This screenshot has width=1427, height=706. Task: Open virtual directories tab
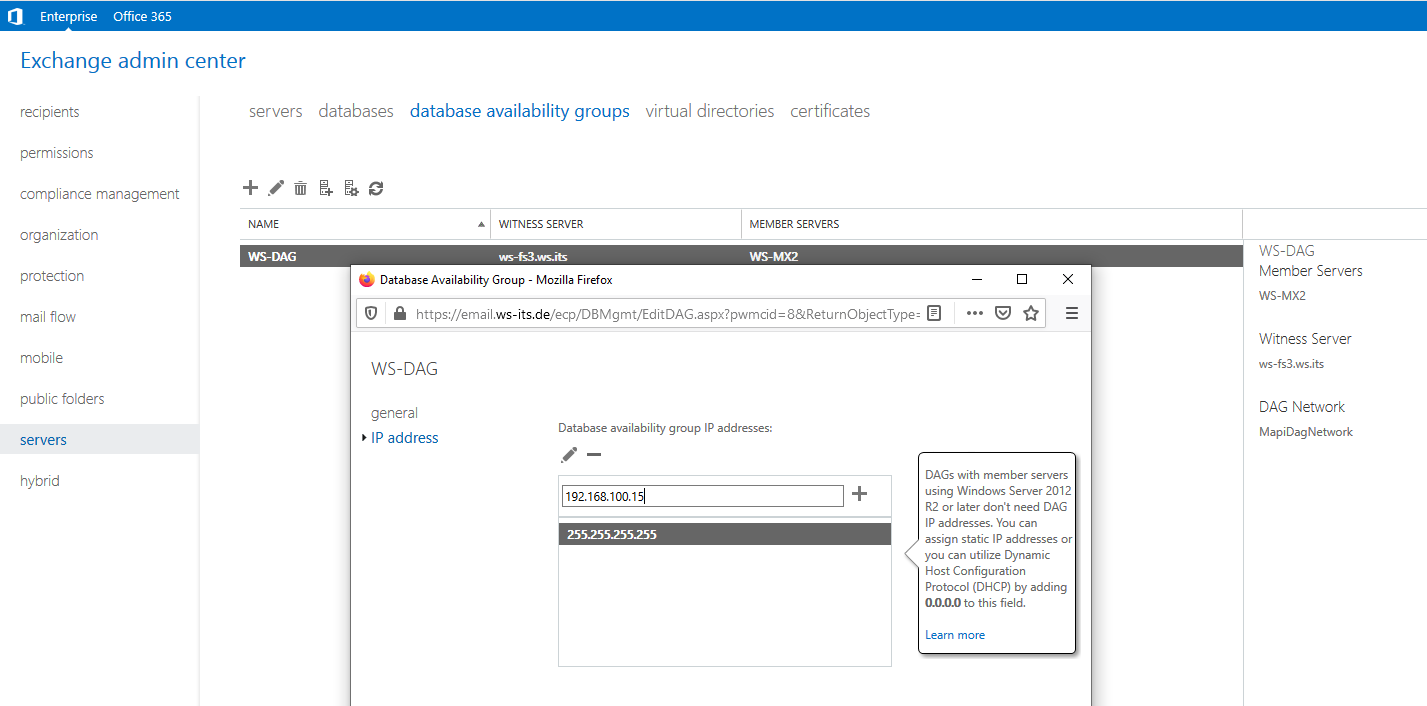pos(710,111)
